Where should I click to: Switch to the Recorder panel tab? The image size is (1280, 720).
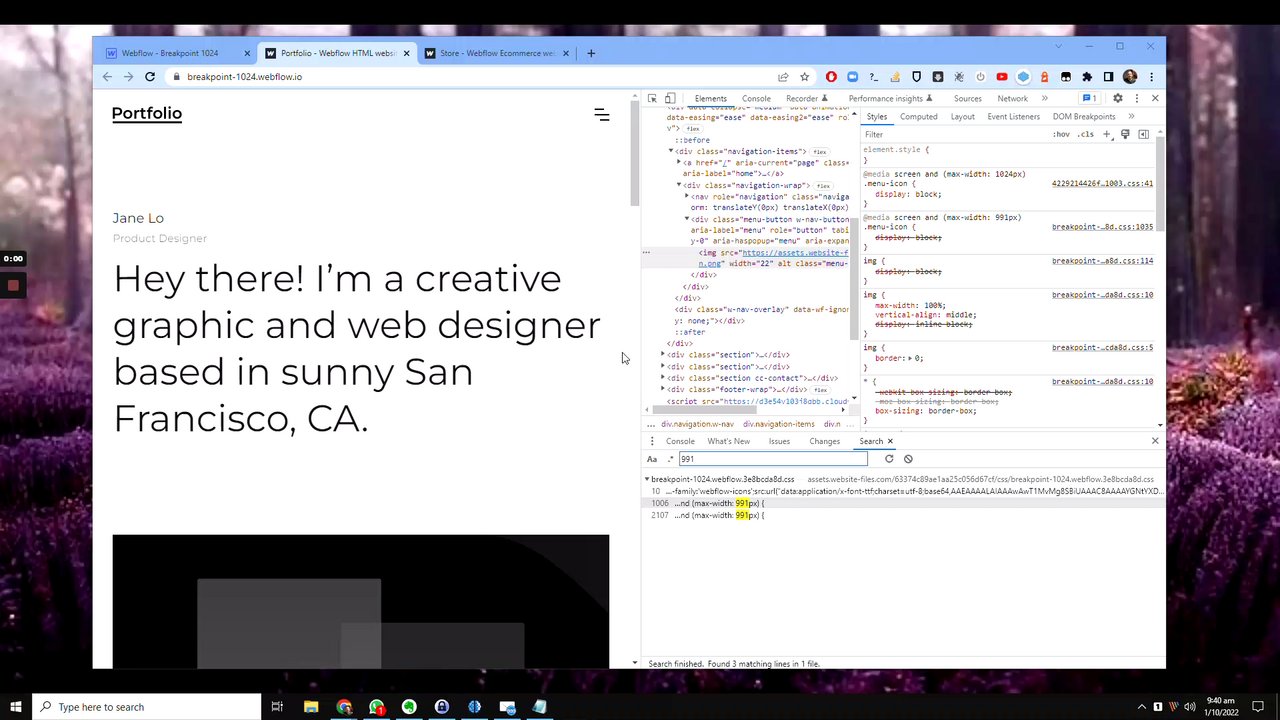[x=806, y=98]
